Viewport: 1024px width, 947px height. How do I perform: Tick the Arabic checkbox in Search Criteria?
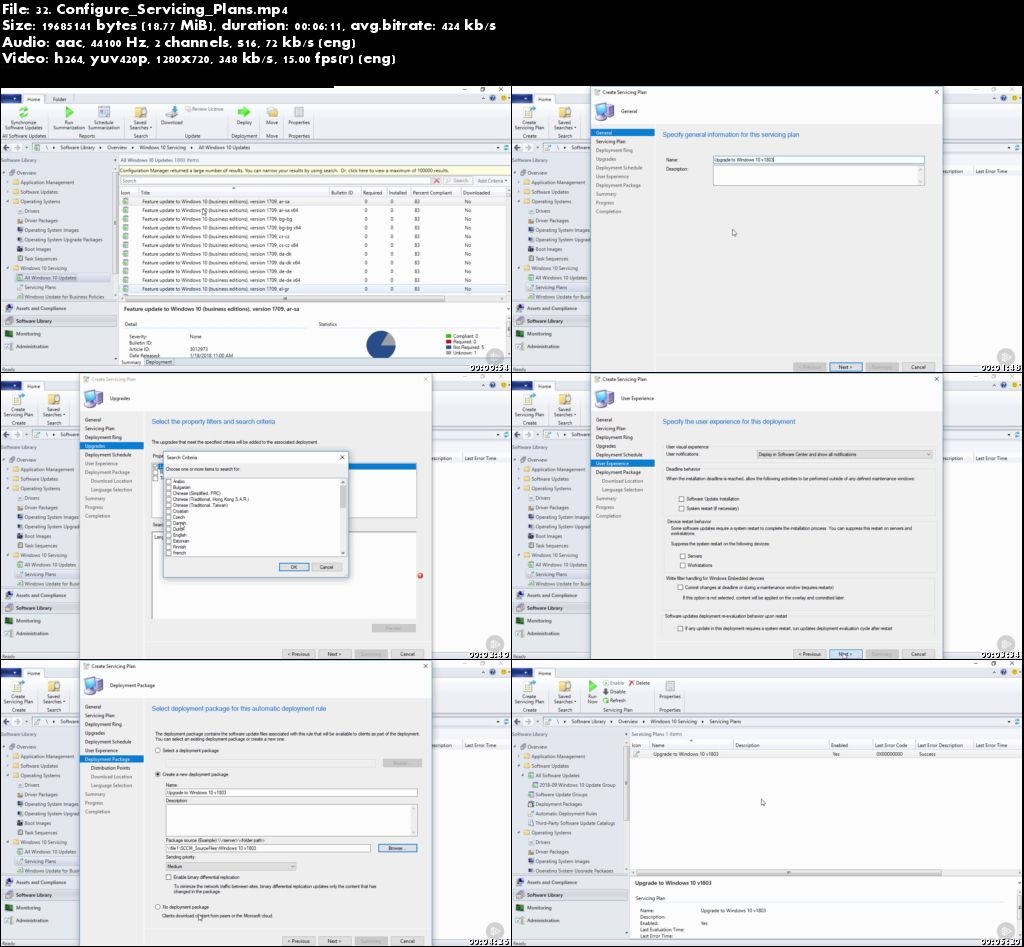[168, 481]
